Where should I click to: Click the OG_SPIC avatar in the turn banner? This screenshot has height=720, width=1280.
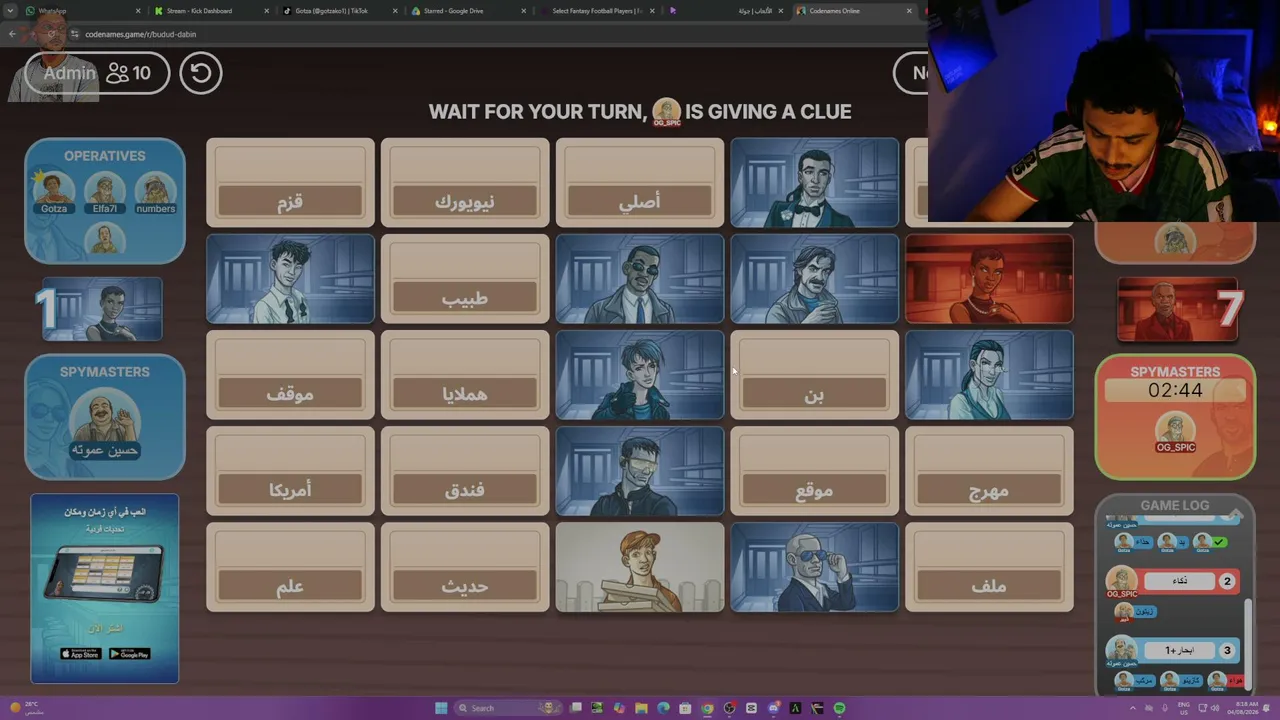click(666, 112)
